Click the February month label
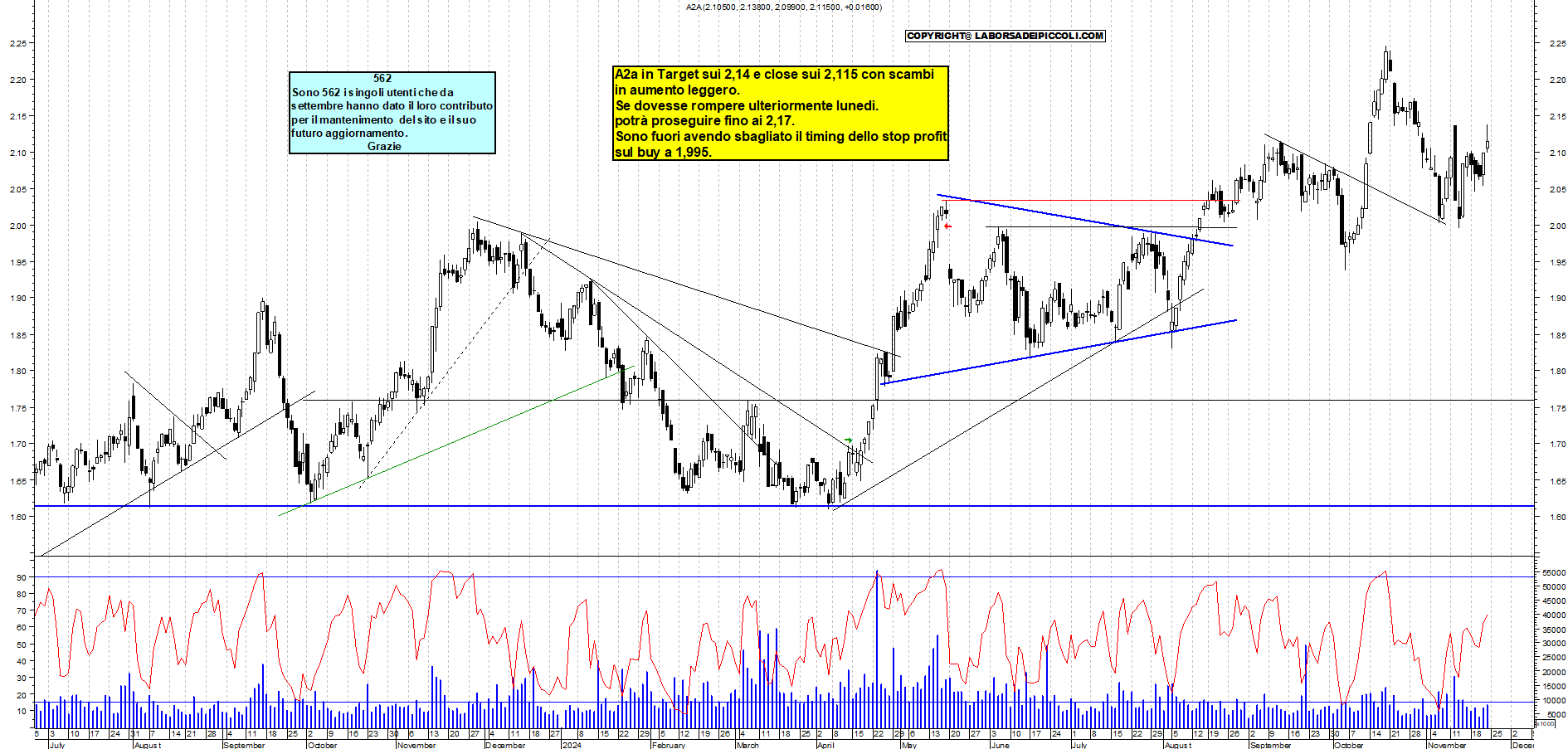The image size is (1568, 749). point(669,745)
